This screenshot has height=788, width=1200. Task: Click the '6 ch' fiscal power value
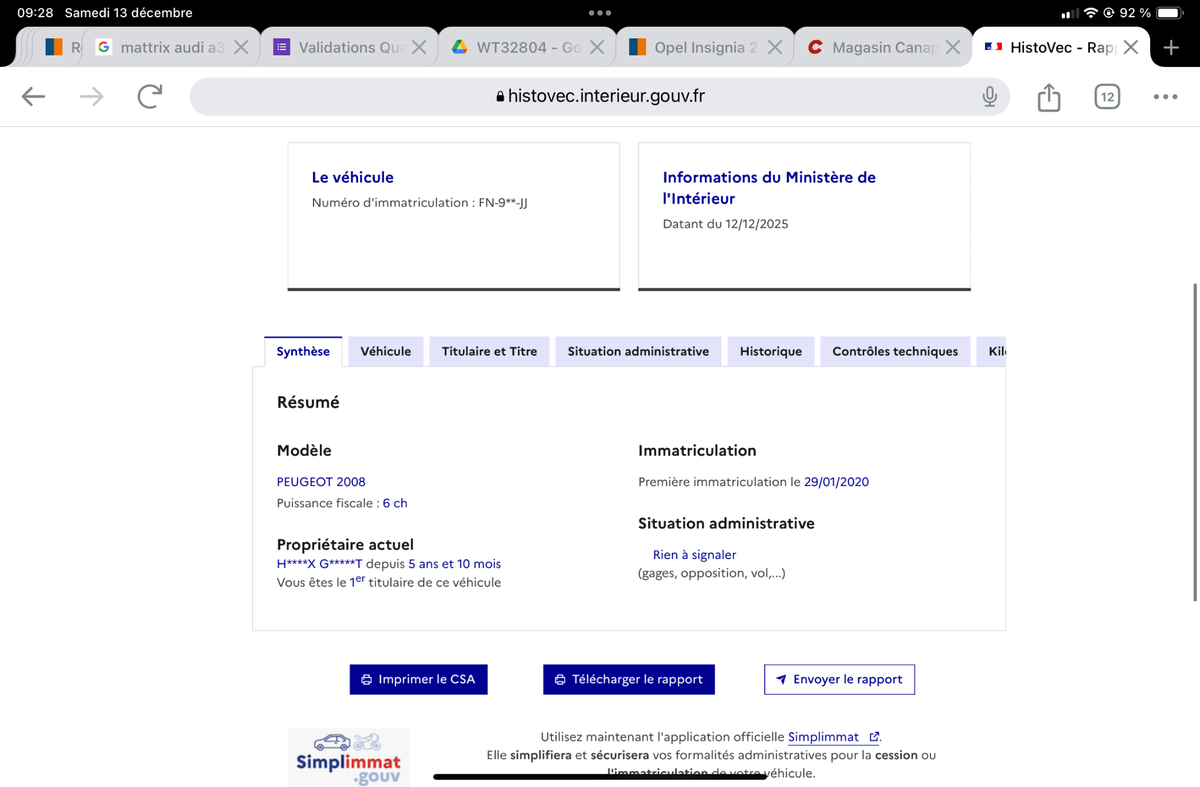(x=395, y=503)
